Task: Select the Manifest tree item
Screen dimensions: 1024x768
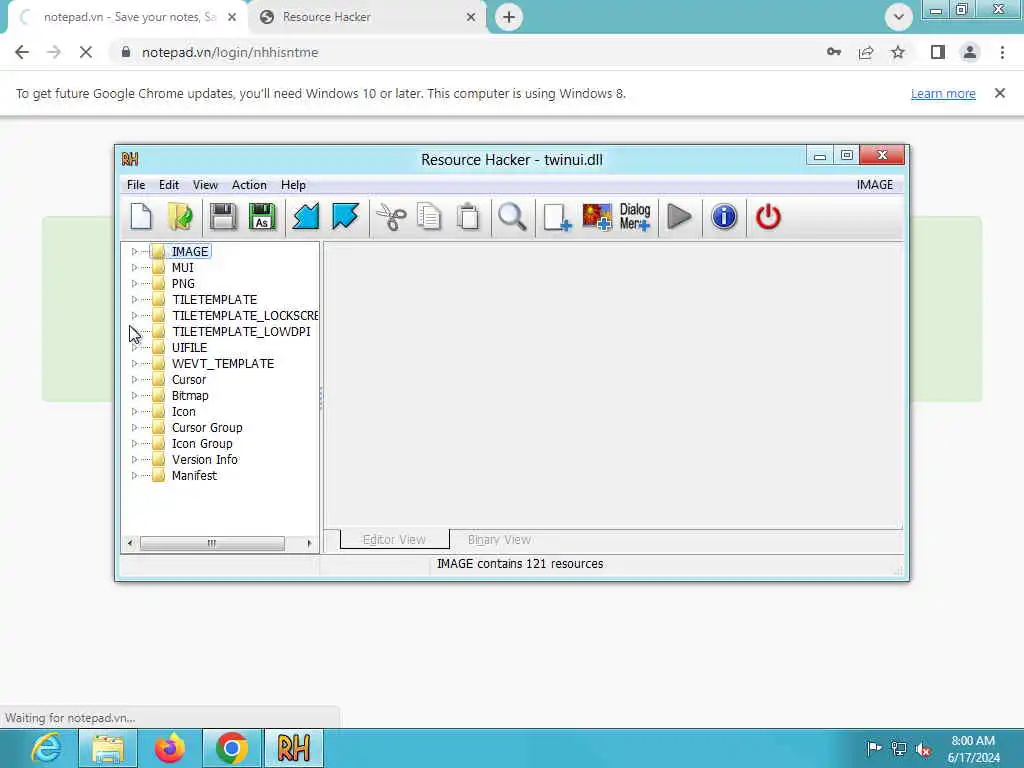Action: point(194,475)
